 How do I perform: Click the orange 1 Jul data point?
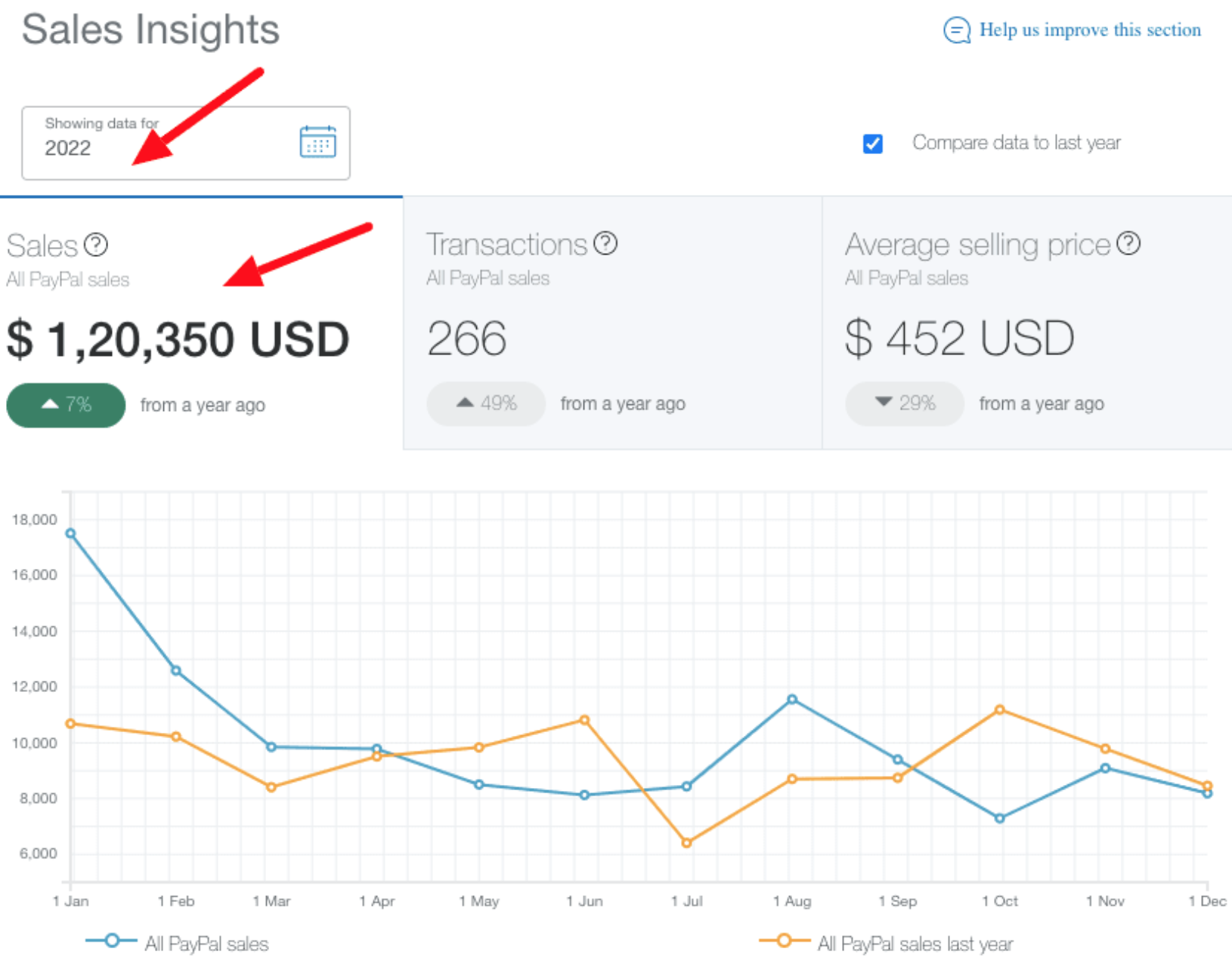(686, 843)
